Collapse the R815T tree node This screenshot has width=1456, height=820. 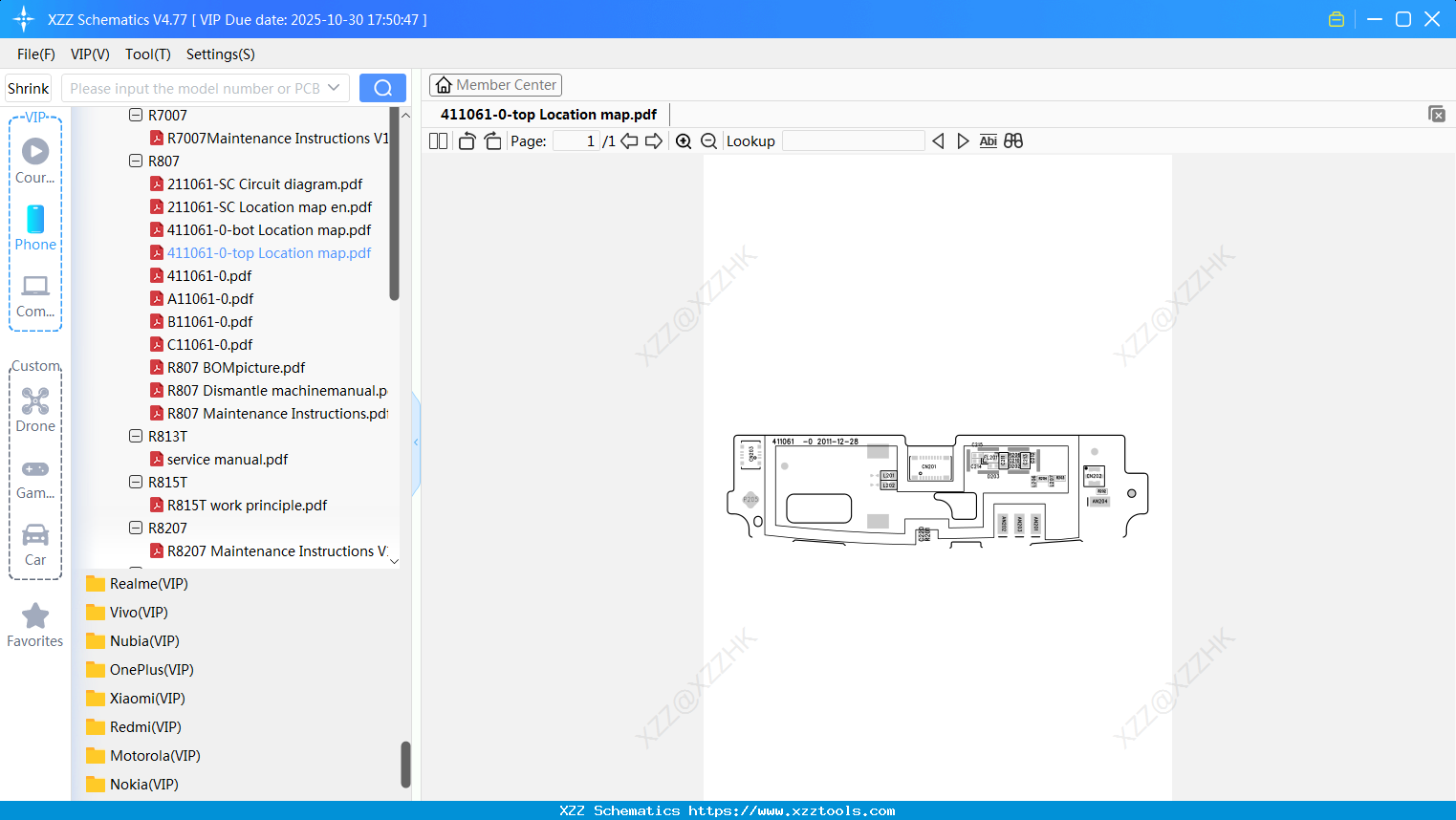pyautogui.click(x=136, y=483)
